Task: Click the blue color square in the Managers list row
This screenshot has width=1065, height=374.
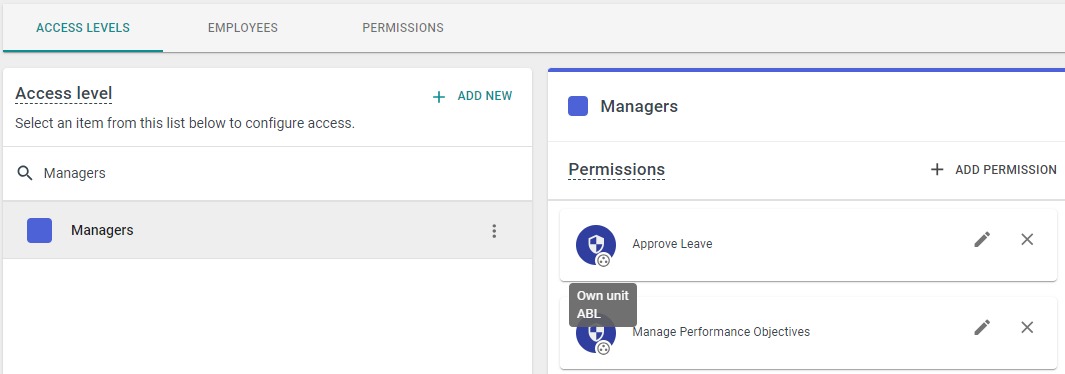Action: coord(39,230)
